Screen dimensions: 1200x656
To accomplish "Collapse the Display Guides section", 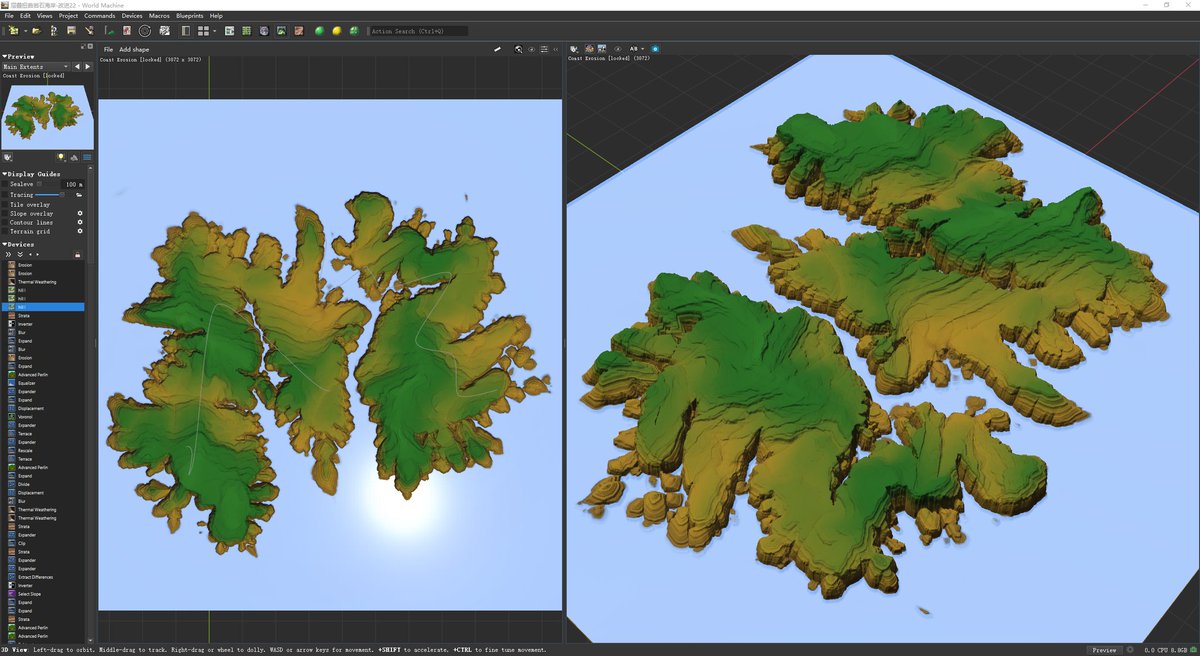I will click(x=4, y=174).
